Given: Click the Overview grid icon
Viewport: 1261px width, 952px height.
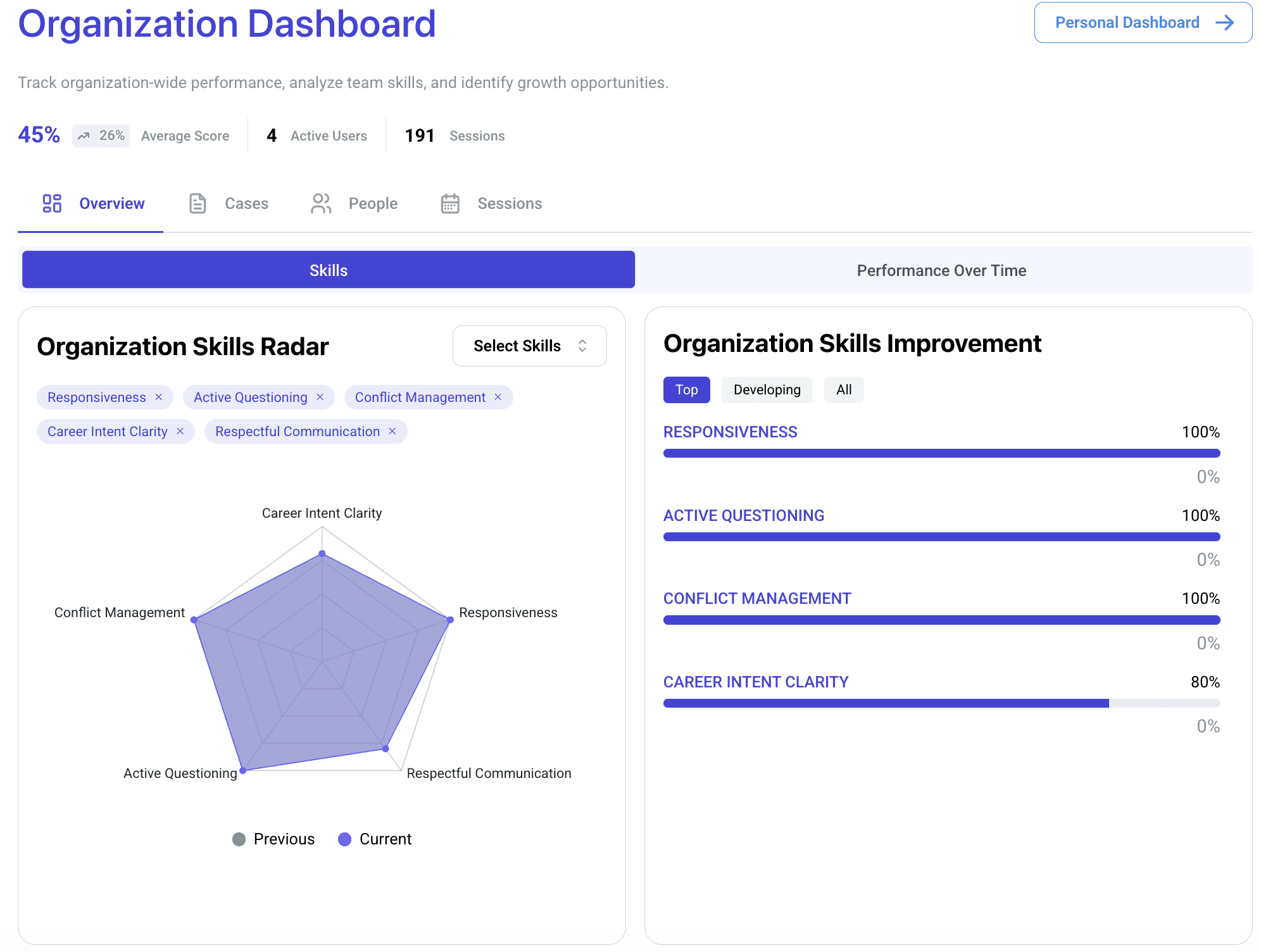Looking at the screenshot, I should 52,203.
